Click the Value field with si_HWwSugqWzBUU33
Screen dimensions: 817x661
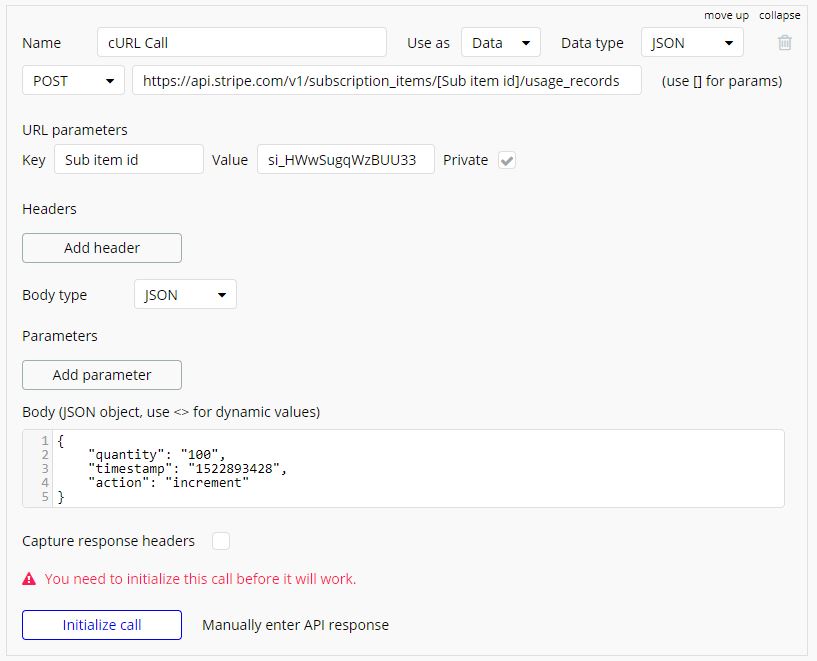click(x=346, y=159)
